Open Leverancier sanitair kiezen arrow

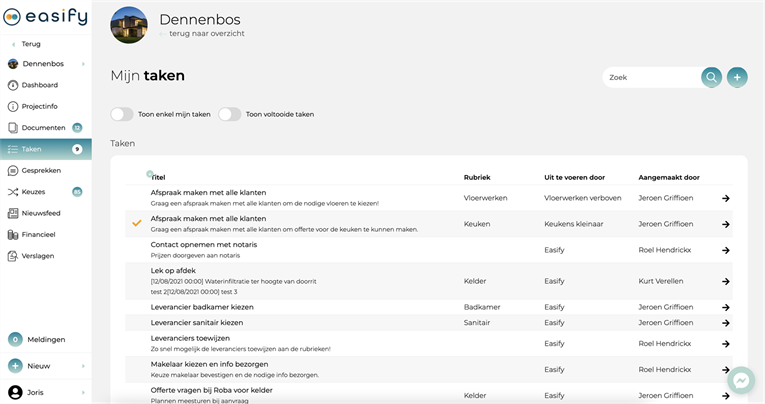click(x=726, y=323)
